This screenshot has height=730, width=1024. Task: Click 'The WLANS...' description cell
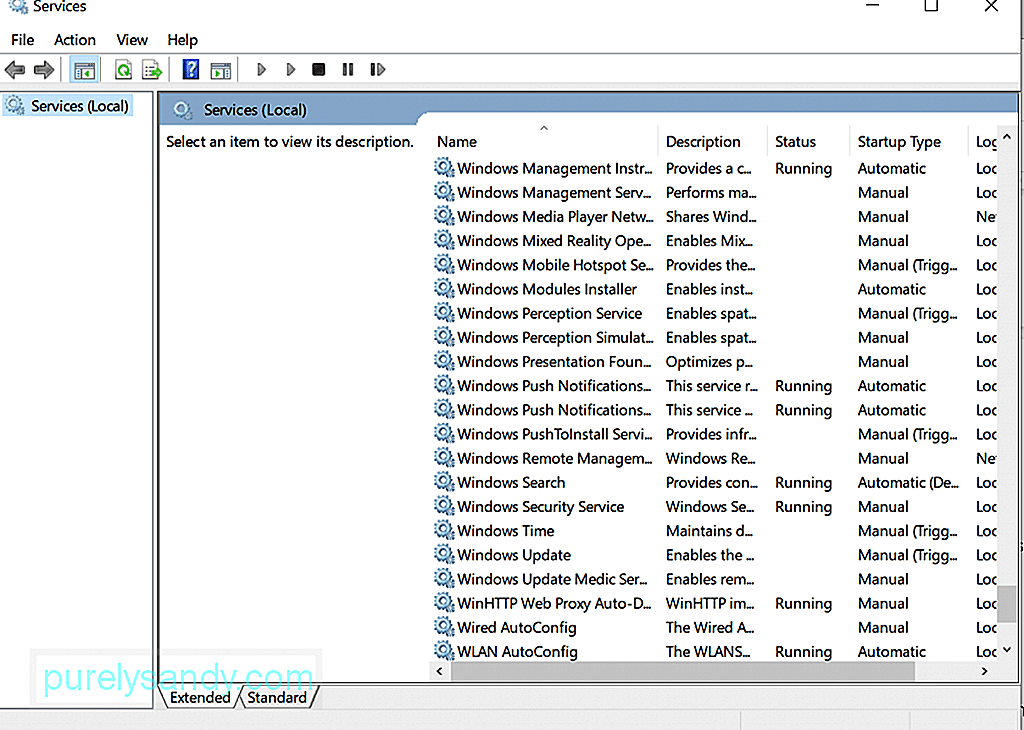pos(708,652)
